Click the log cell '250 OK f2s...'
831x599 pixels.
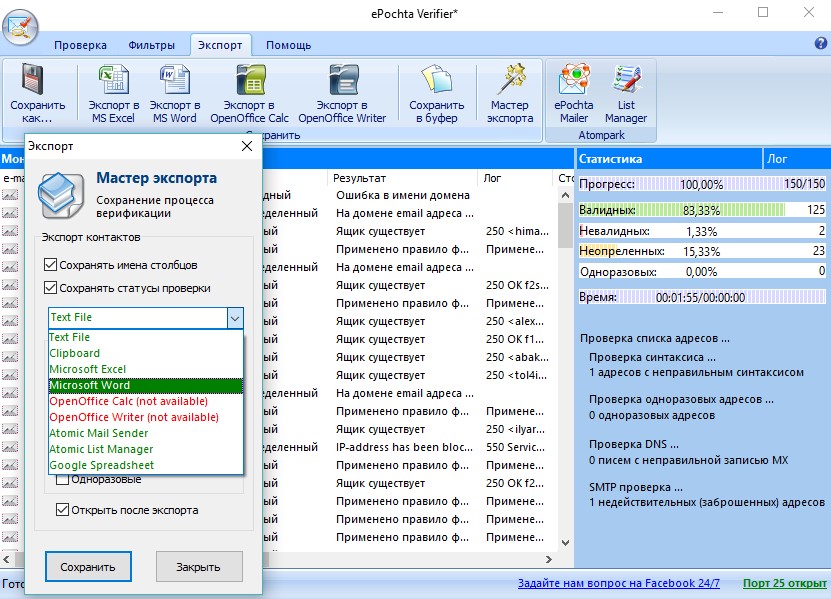point(517,285)
